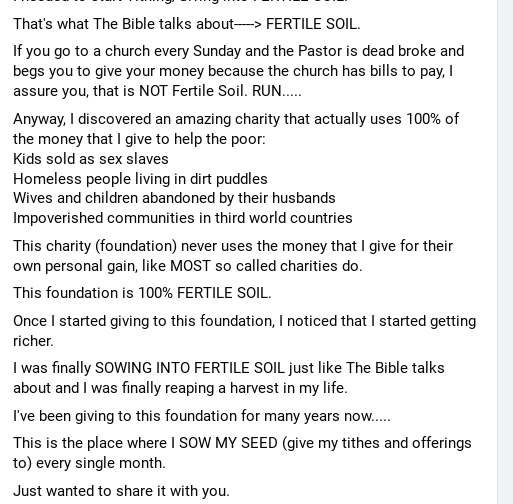This screenshot has width=513, height=504.
Task: Click the line 'Kids sold as sex slaves'
Action: click(x=91, y=159)
